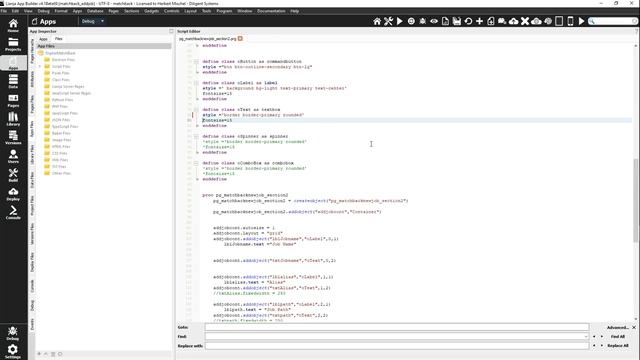The image size is (640, 360).
Task: Open the Data workspace
Action: (x=13, y=82)
